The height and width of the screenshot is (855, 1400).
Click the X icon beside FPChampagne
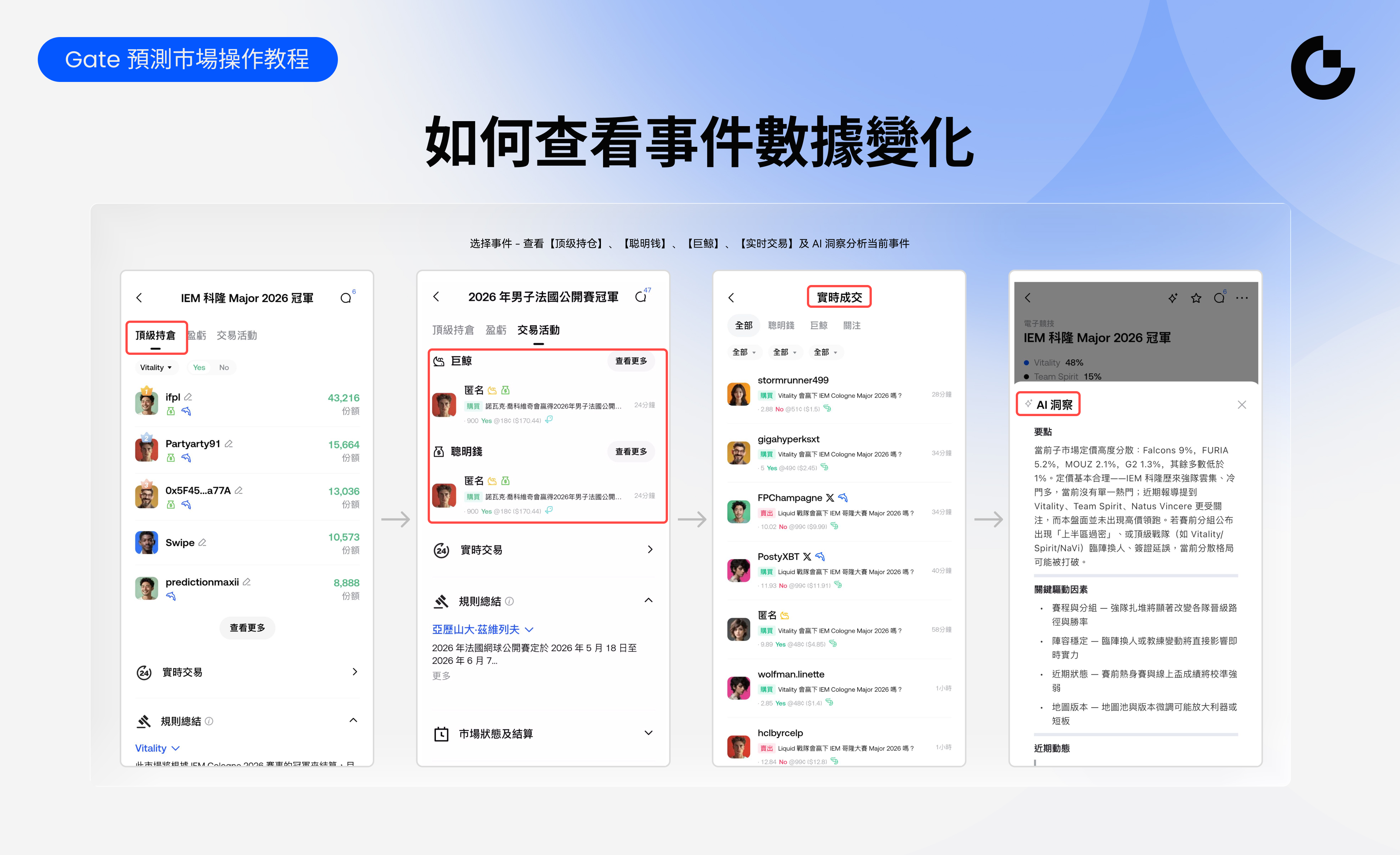830,498
